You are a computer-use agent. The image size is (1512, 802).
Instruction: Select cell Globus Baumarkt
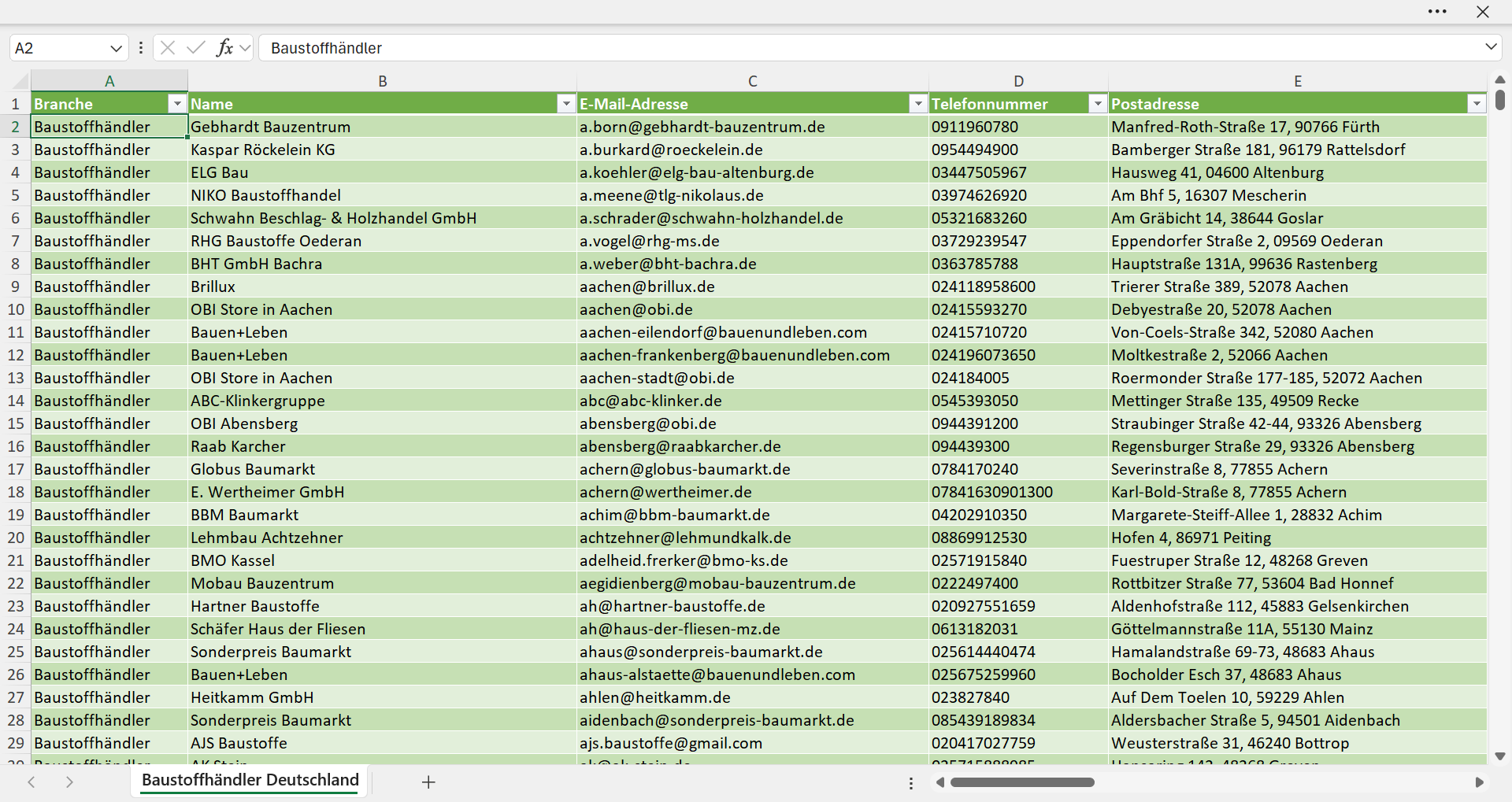coord(383,469)
